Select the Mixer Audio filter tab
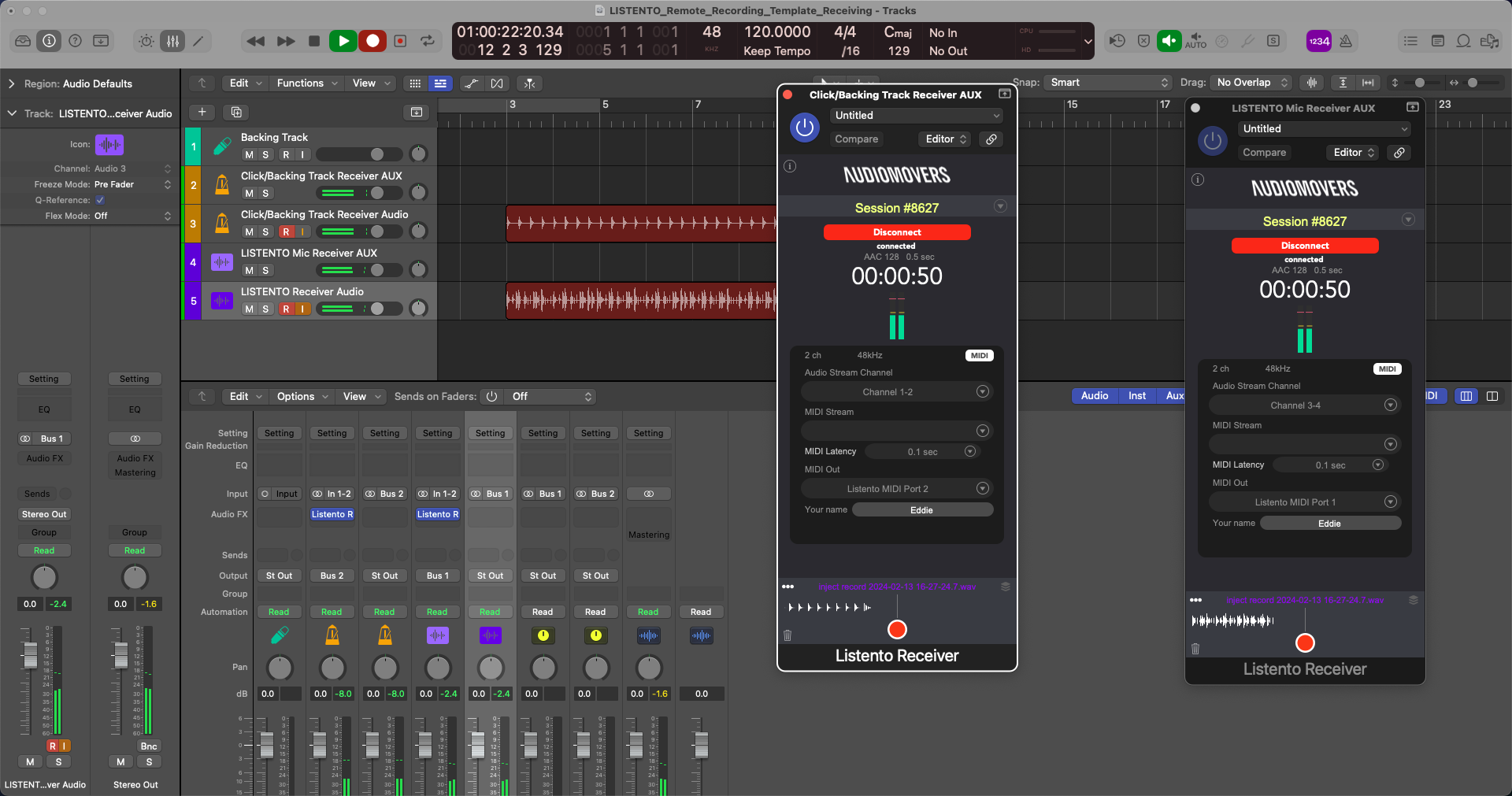This screenshot has height=796, width=1512. [1094, 396]
